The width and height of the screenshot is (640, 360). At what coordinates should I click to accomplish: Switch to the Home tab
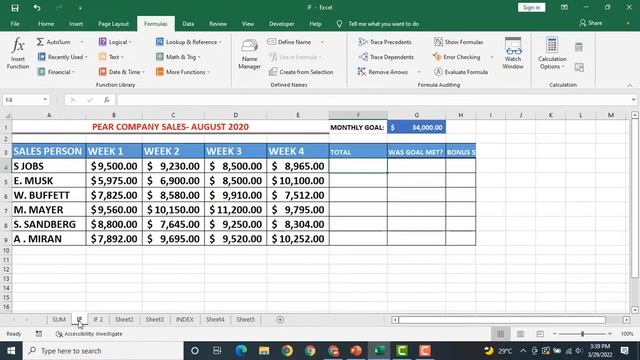point(46,24)
